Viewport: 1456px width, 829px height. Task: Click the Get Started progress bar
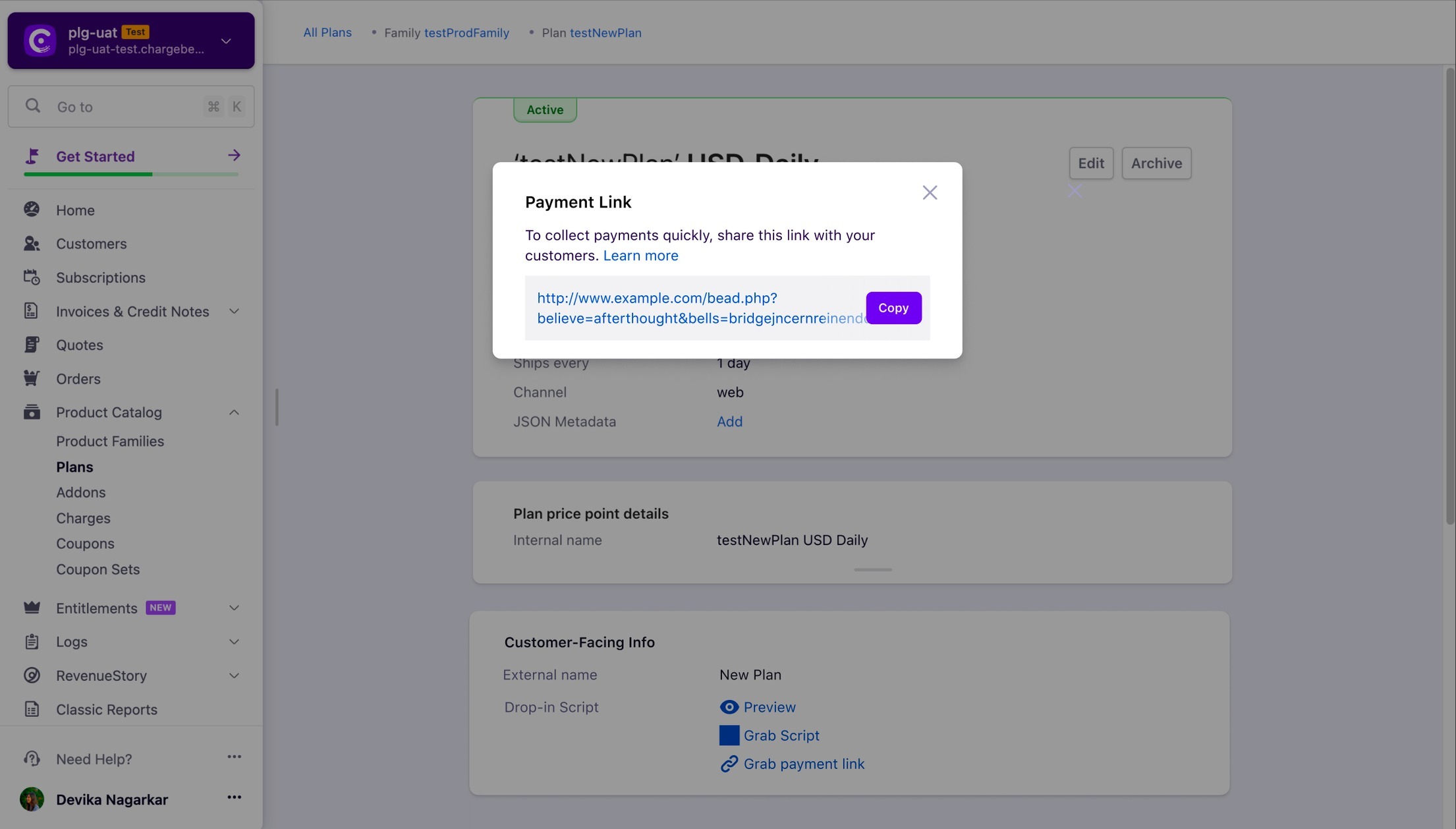point(131,174)
